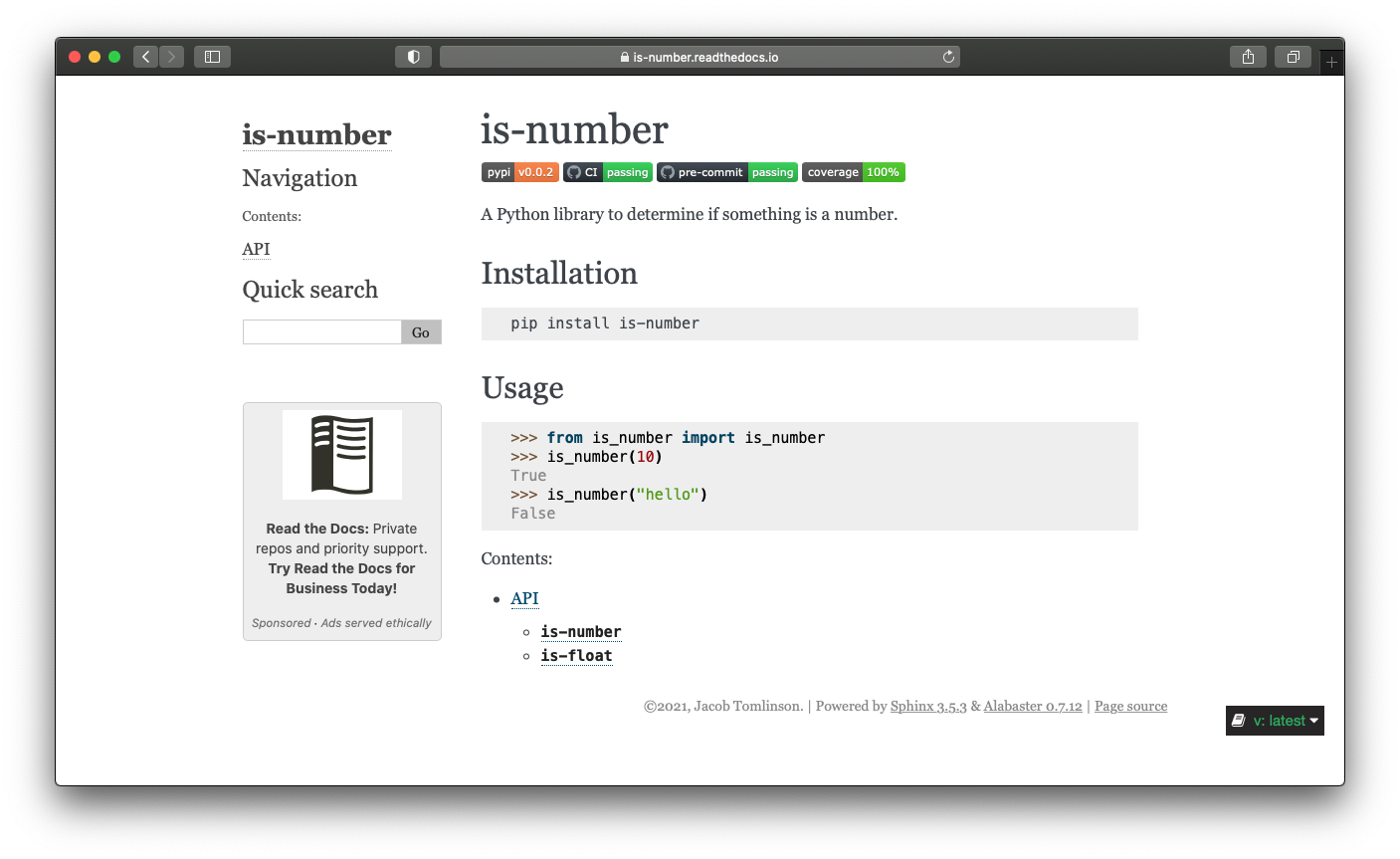Click the pre-commit passing badge
The image size is (1400, 859).
coord(726,172)
